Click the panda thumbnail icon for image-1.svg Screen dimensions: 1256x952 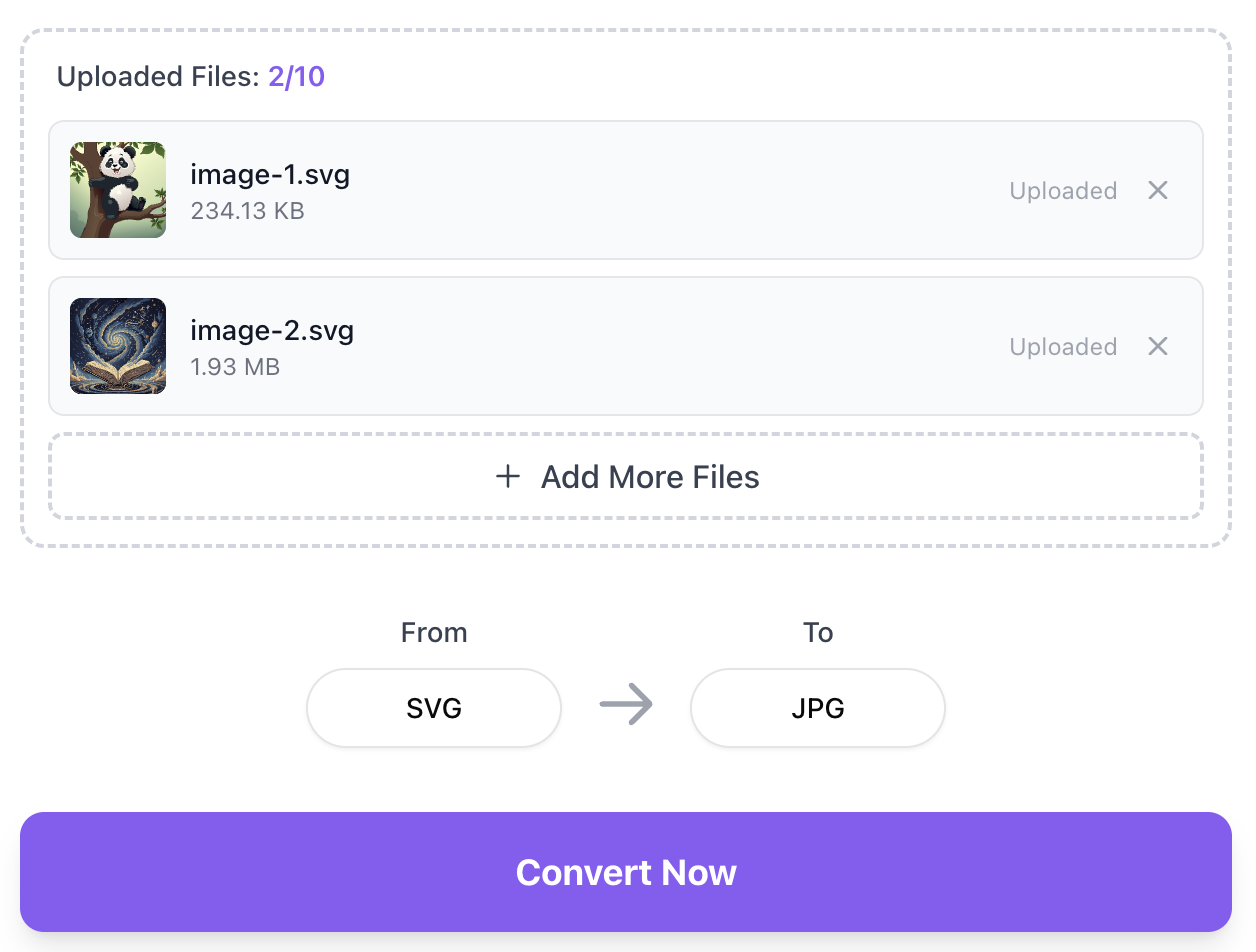(x=117, y=190)
